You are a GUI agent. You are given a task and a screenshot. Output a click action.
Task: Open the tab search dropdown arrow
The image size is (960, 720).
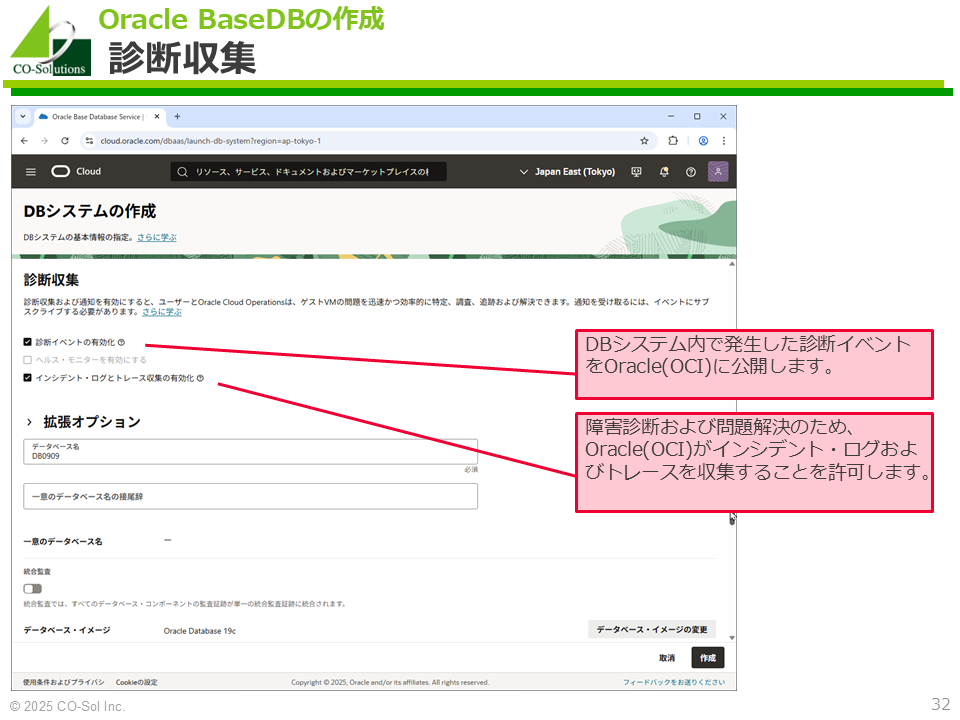[x=23, y=116]
